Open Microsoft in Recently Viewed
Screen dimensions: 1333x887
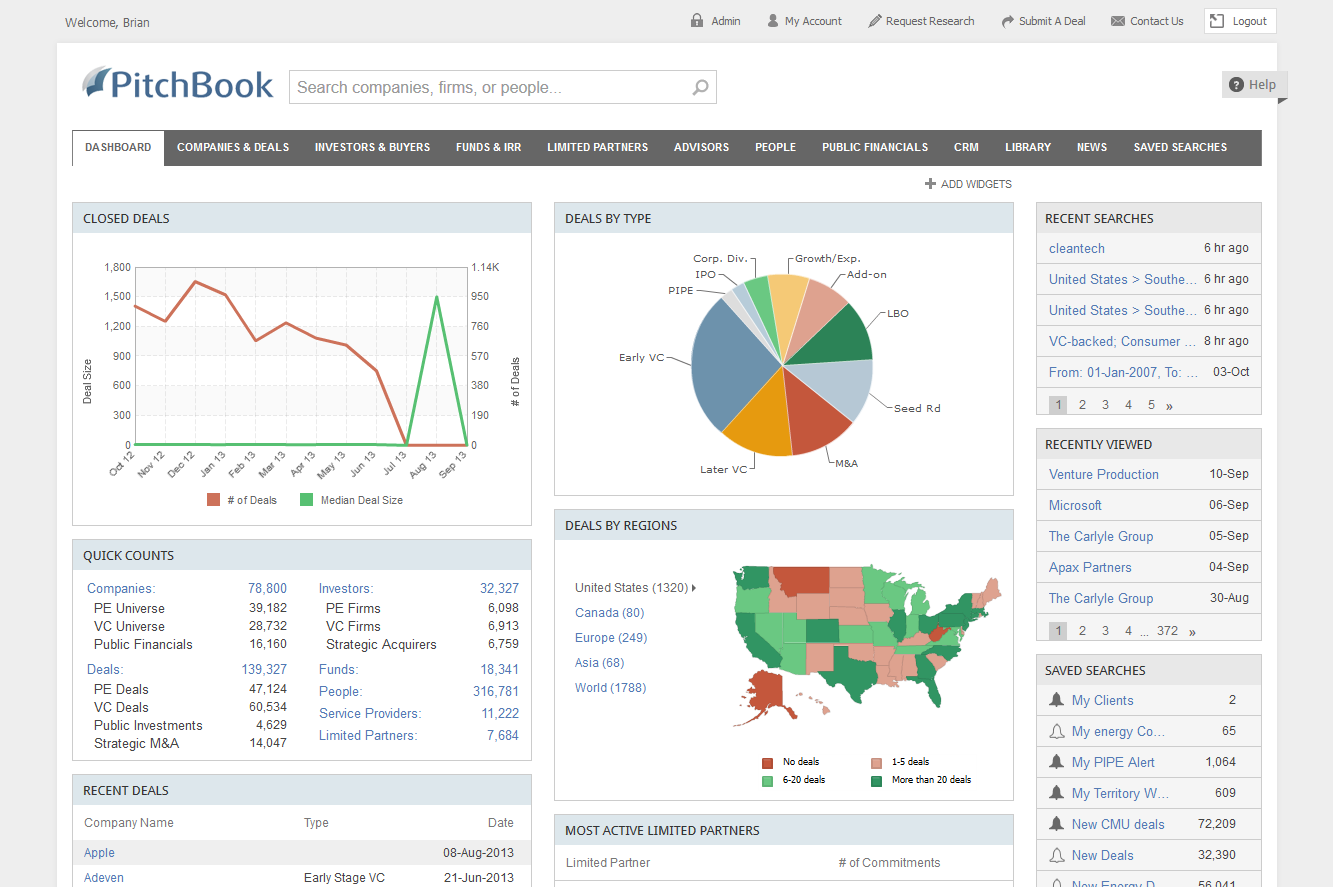(x=1075, y=505)
